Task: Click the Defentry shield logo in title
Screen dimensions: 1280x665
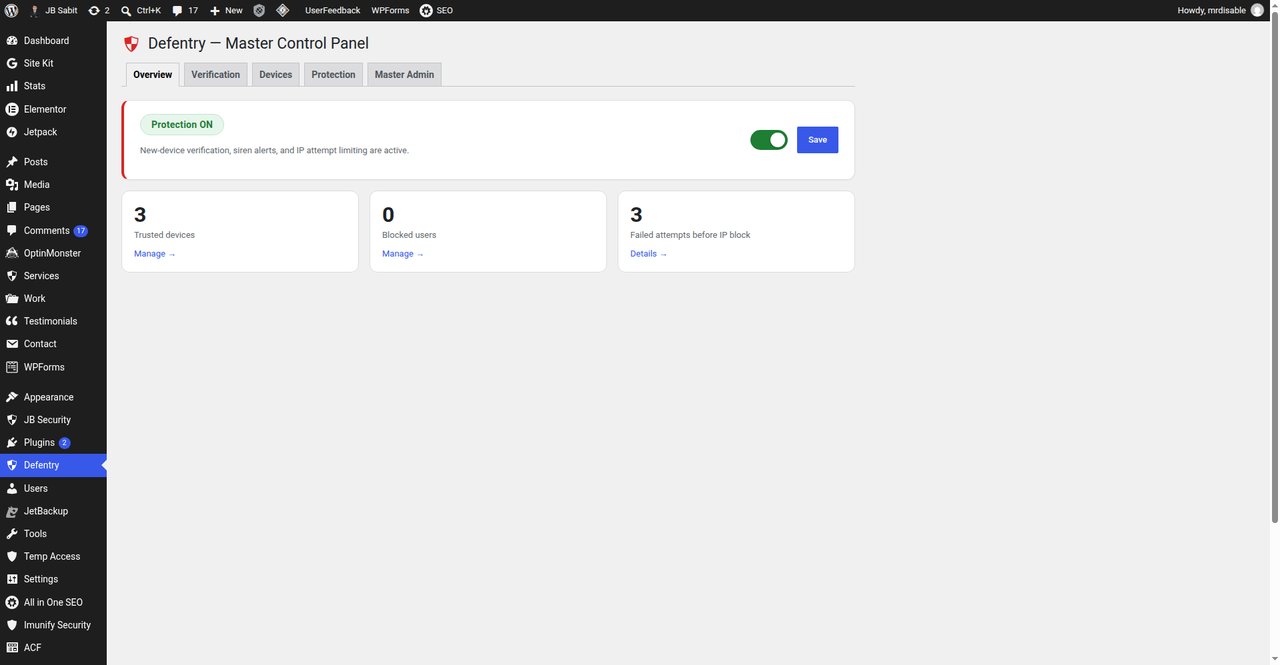Action: [x=131, y=44]
